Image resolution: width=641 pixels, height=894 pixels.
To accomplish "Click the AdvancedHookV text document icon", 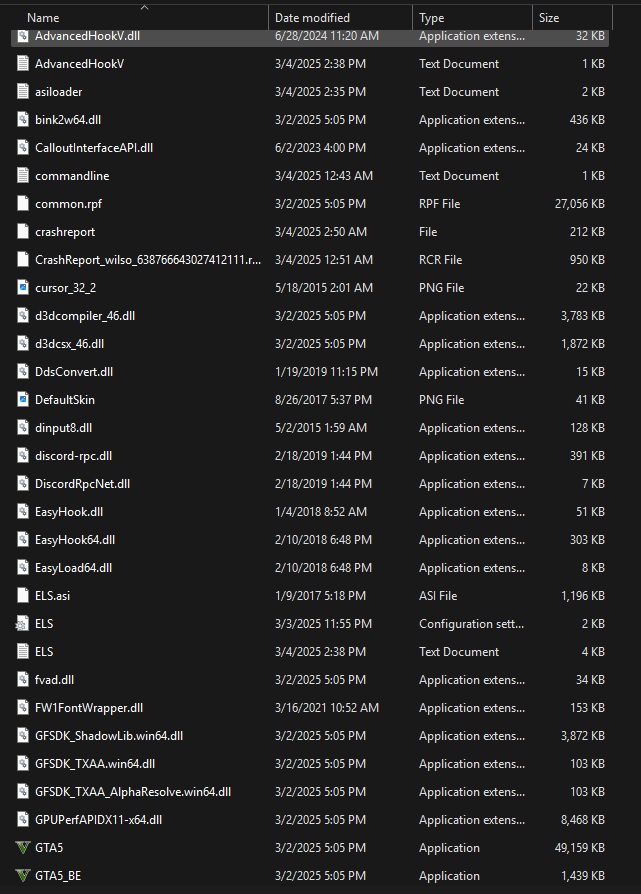I will (23, 64).
